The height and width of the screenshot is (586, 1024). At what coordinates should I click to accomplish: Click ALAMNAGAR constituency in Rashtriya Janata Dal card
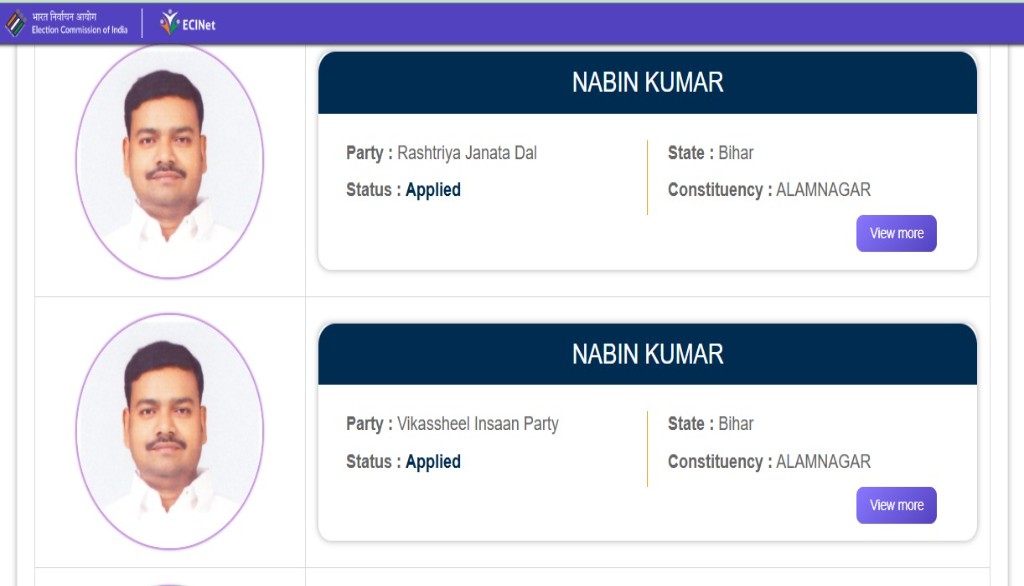(823, 190)
